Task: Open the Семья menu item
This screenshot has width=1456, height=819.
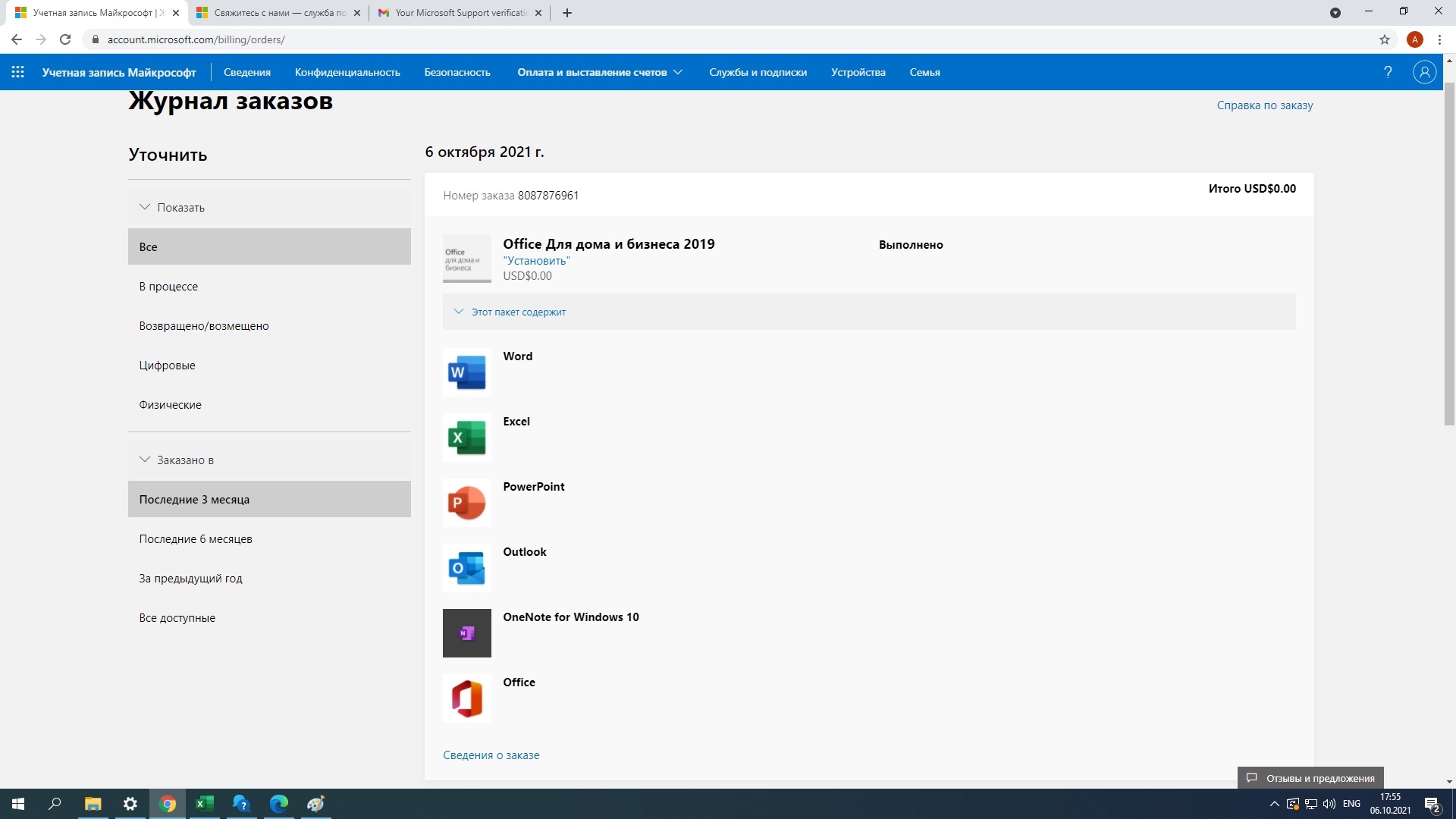Action: point(924,72)
